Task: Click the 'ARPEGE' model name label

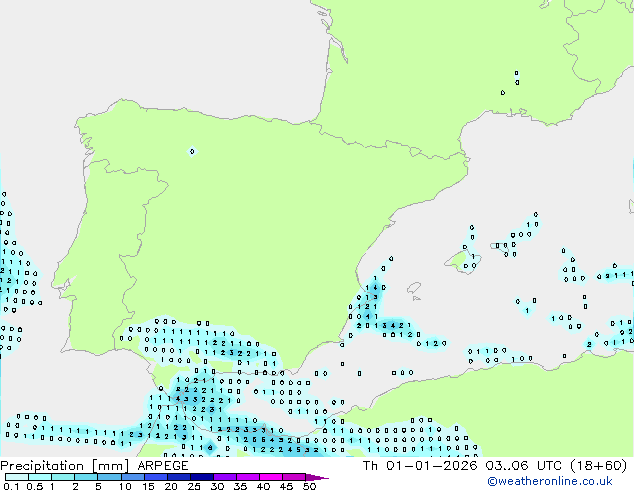Action: 163,466
